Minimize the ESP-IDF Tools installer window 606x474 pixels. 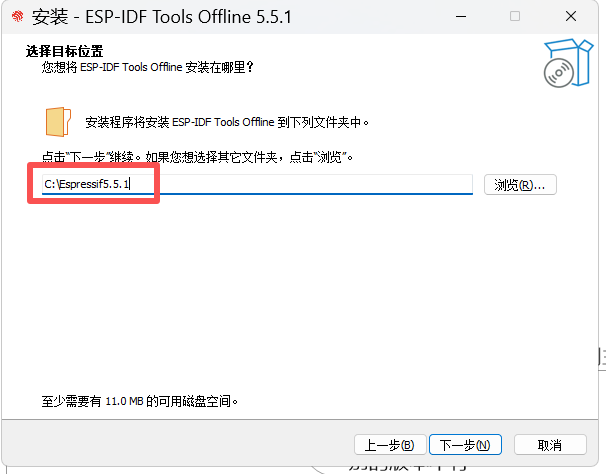coord(461,16)
